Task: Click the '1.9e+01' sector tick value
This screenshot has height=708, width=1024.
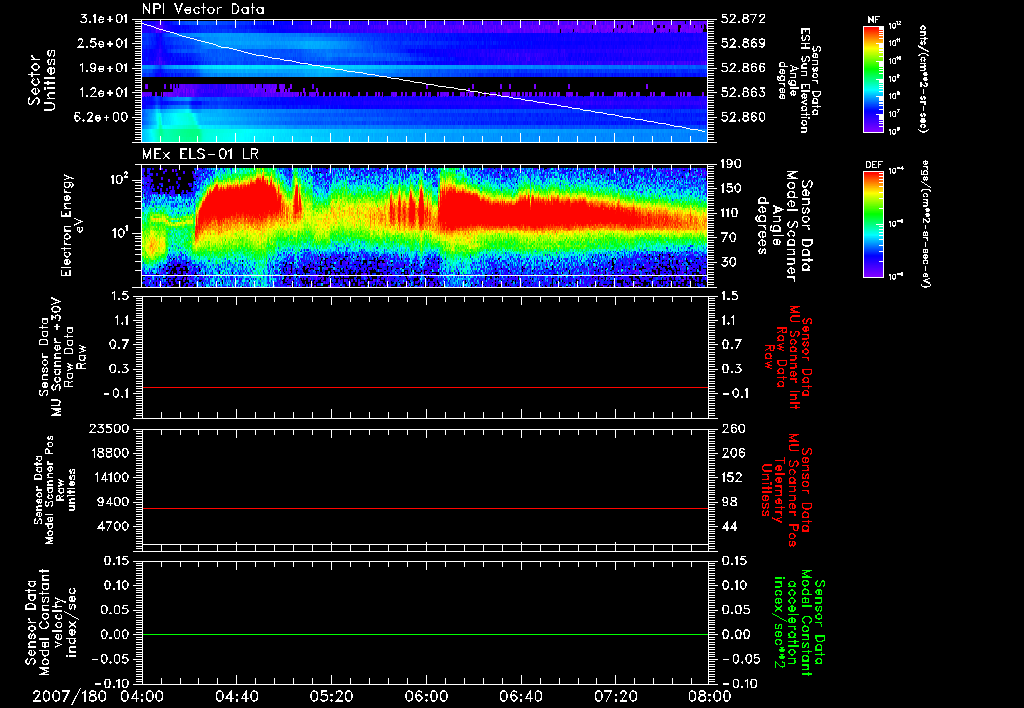Action: [x=103, y=68]
